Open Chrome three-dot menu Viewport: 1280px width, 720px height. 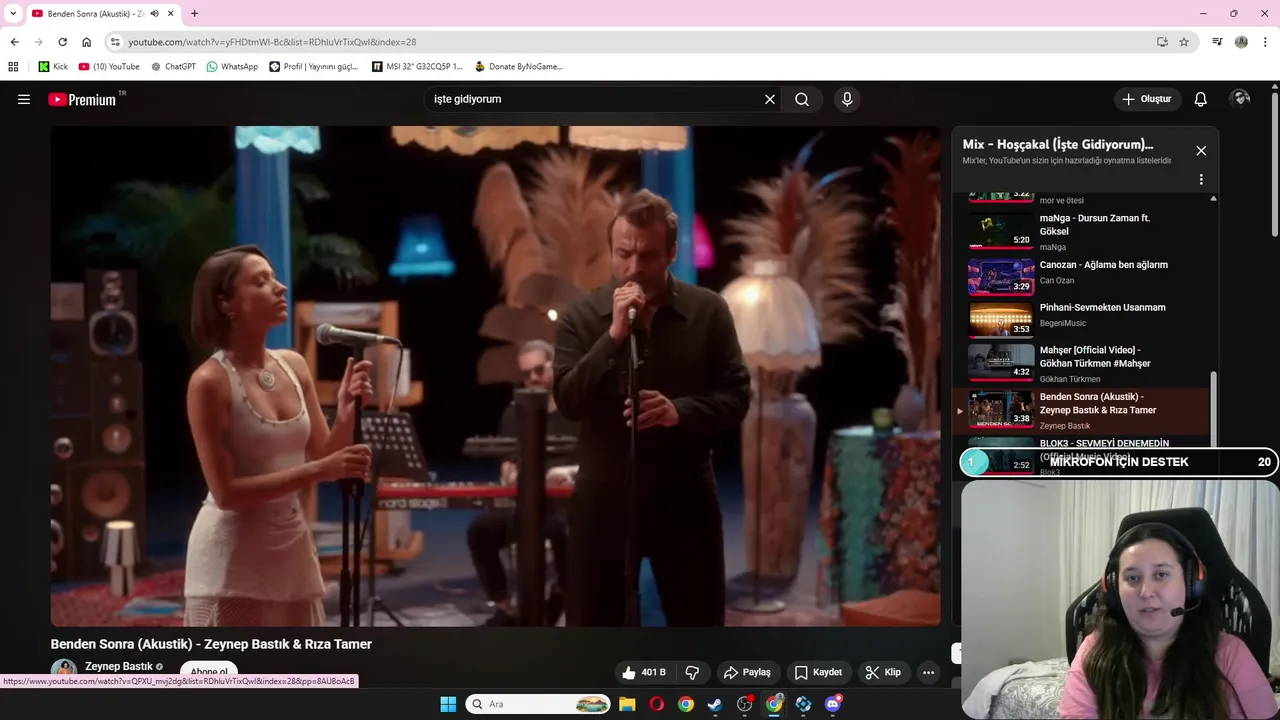1265,42
